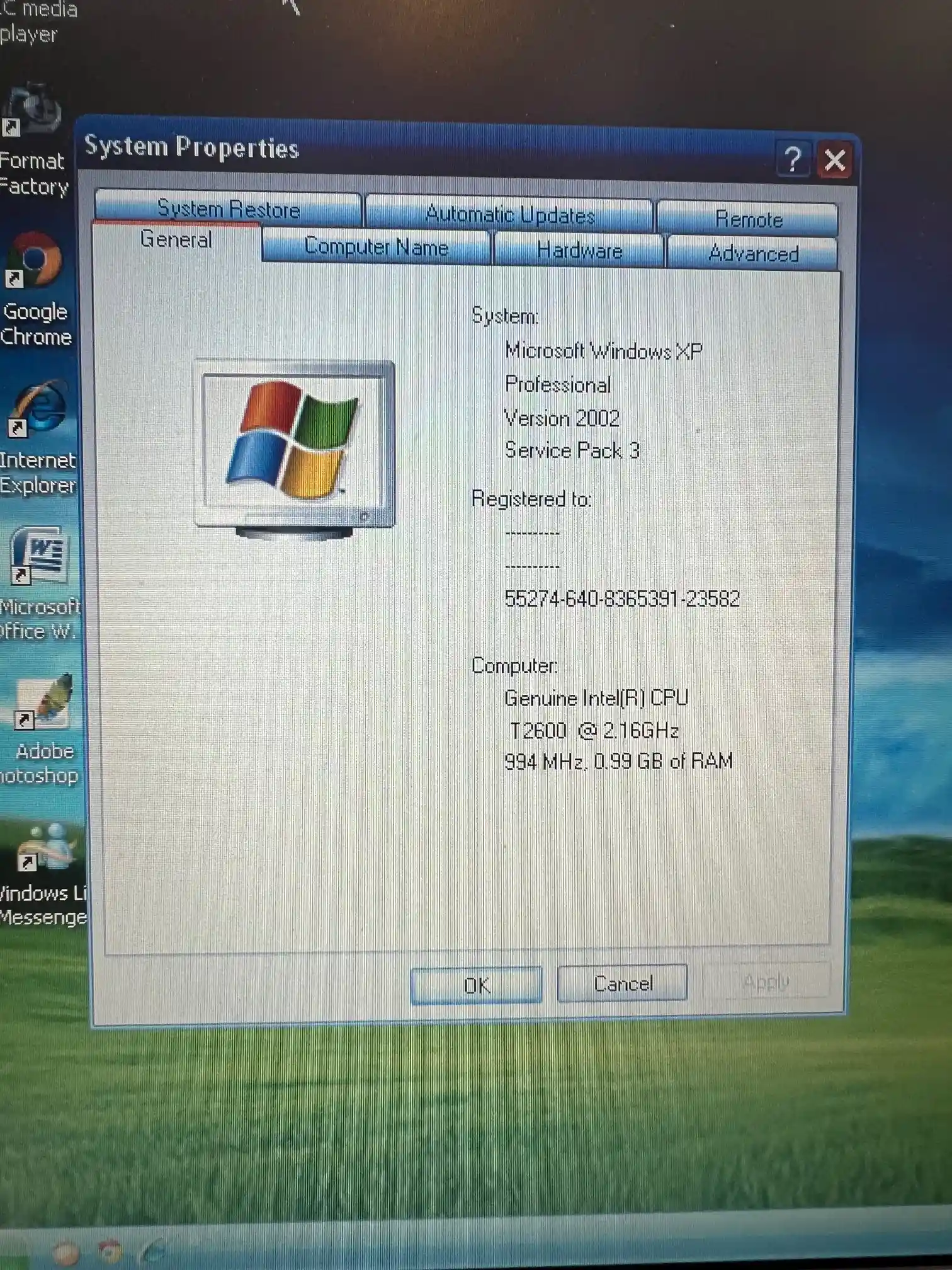Open Microsoft Office Word shortcut
Screen dimensions: 952x1270
[38, 556]
